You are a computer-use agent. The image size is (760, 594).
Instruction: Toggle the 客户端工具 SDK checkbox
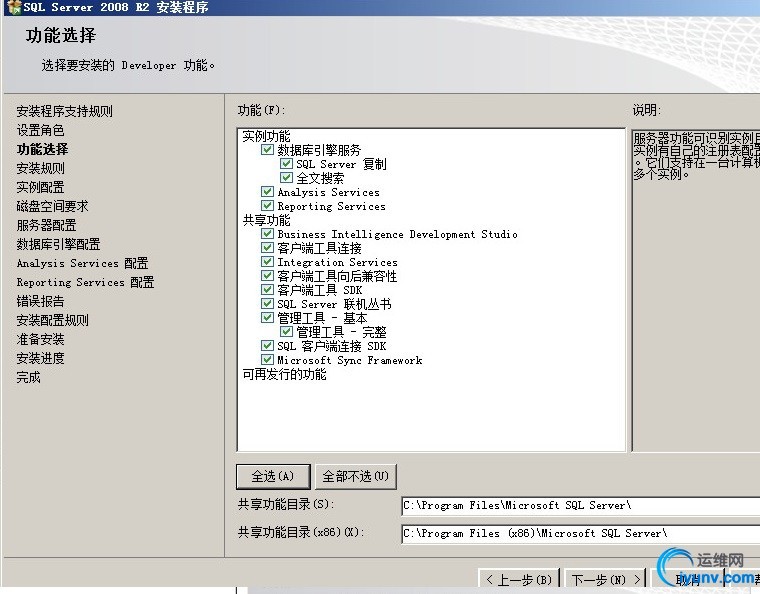coord(267,290)
